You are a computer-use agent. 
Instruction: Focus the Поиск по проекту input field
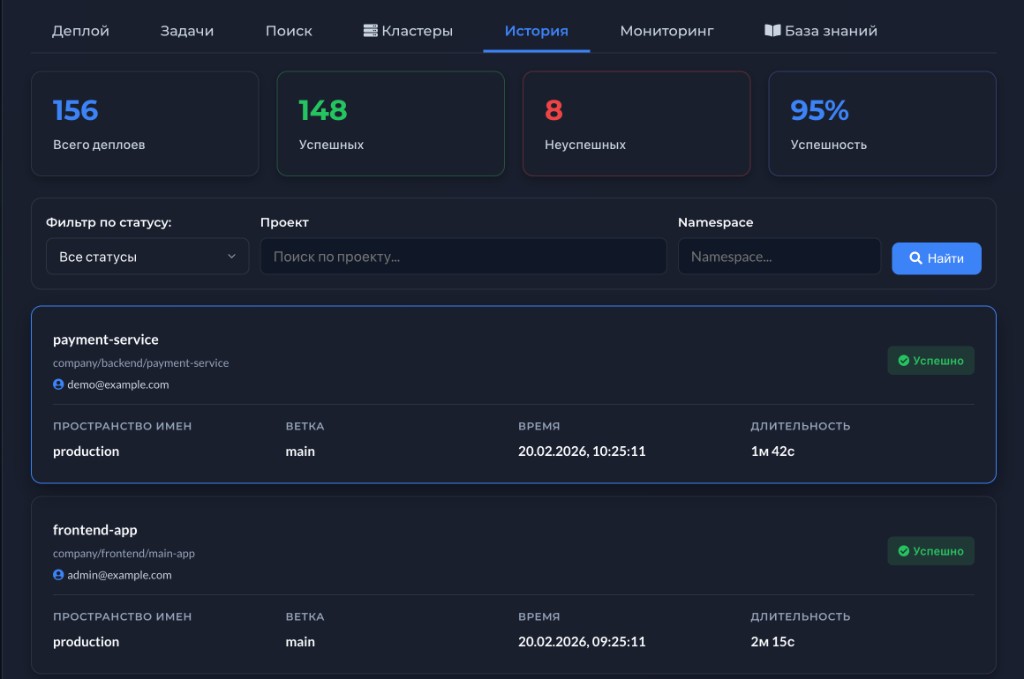click(463, 257)
